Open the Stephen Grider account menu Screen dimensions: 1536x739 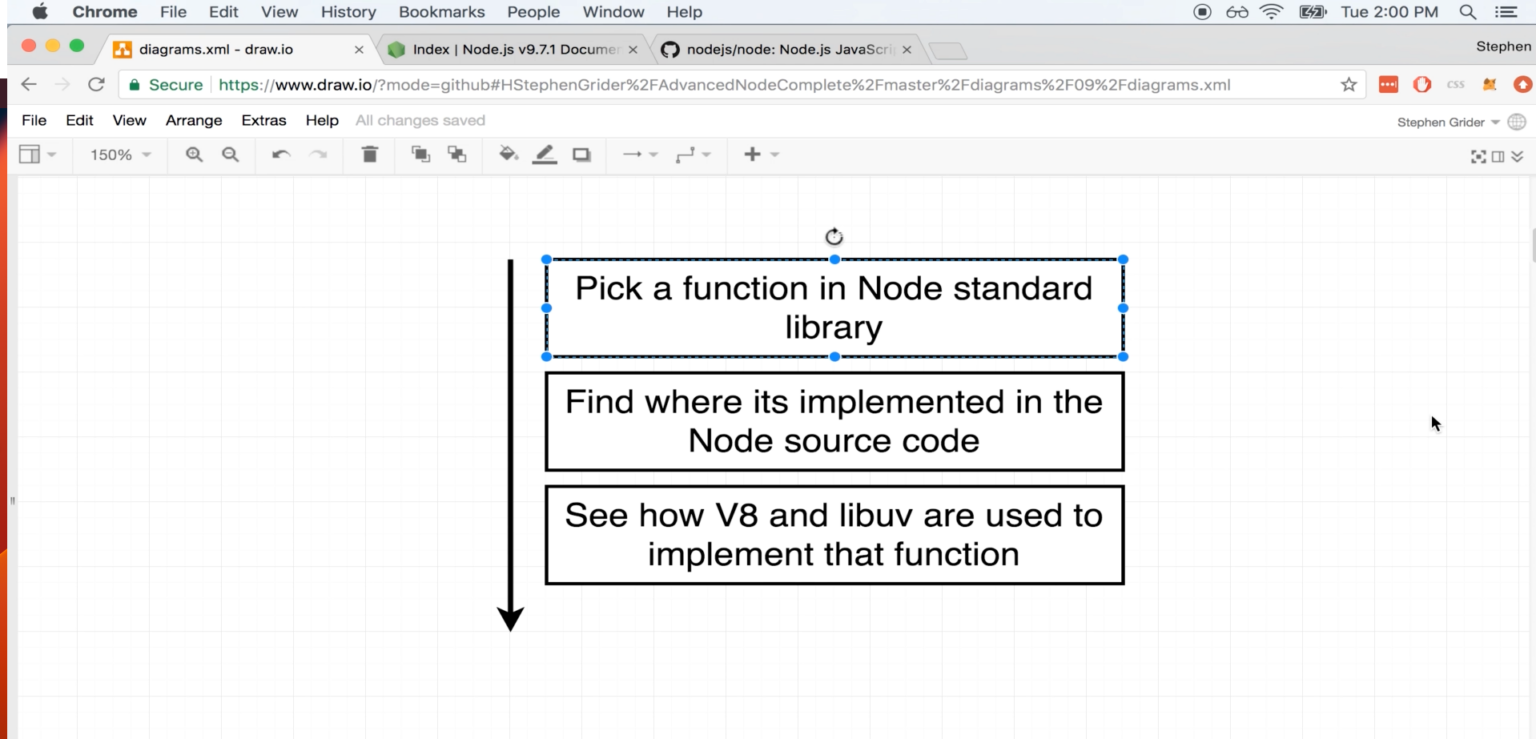(x=1448, y=122)
